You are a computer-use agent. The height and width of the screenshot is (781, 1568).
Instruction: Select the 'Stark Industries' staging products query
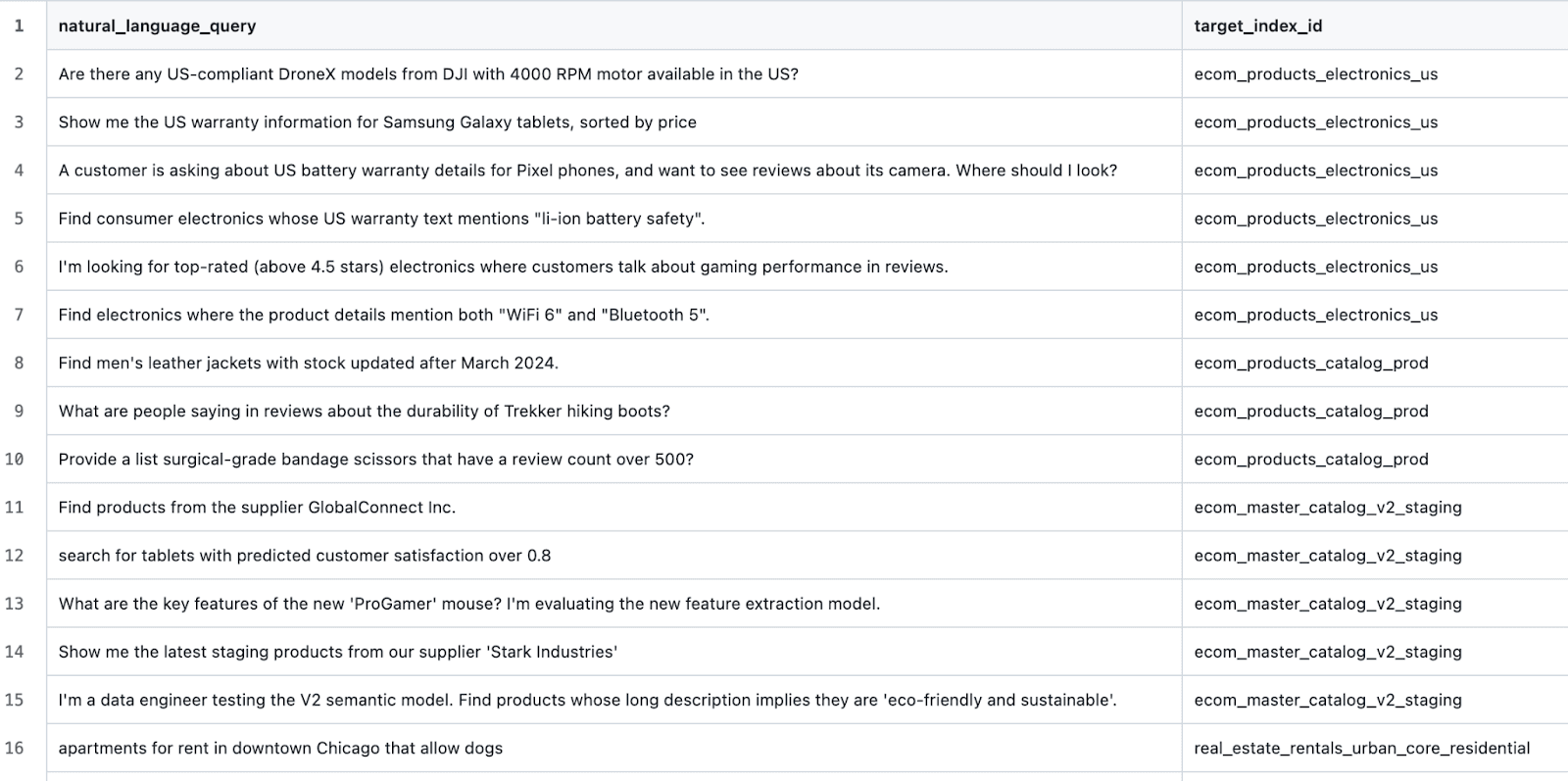click(x=337, y=652)
